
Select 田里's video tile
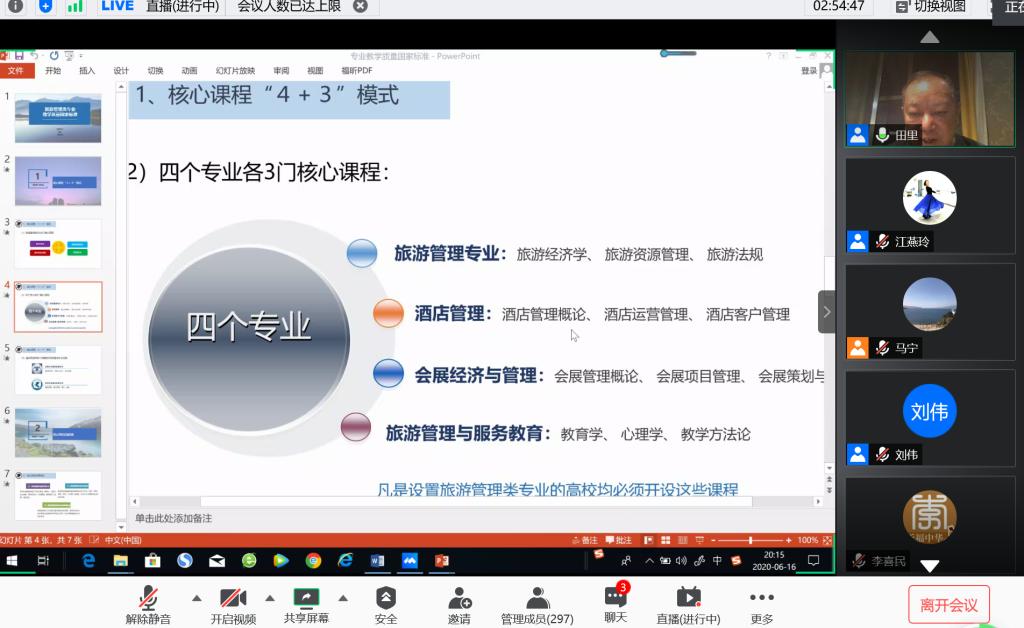click(930, 99)
